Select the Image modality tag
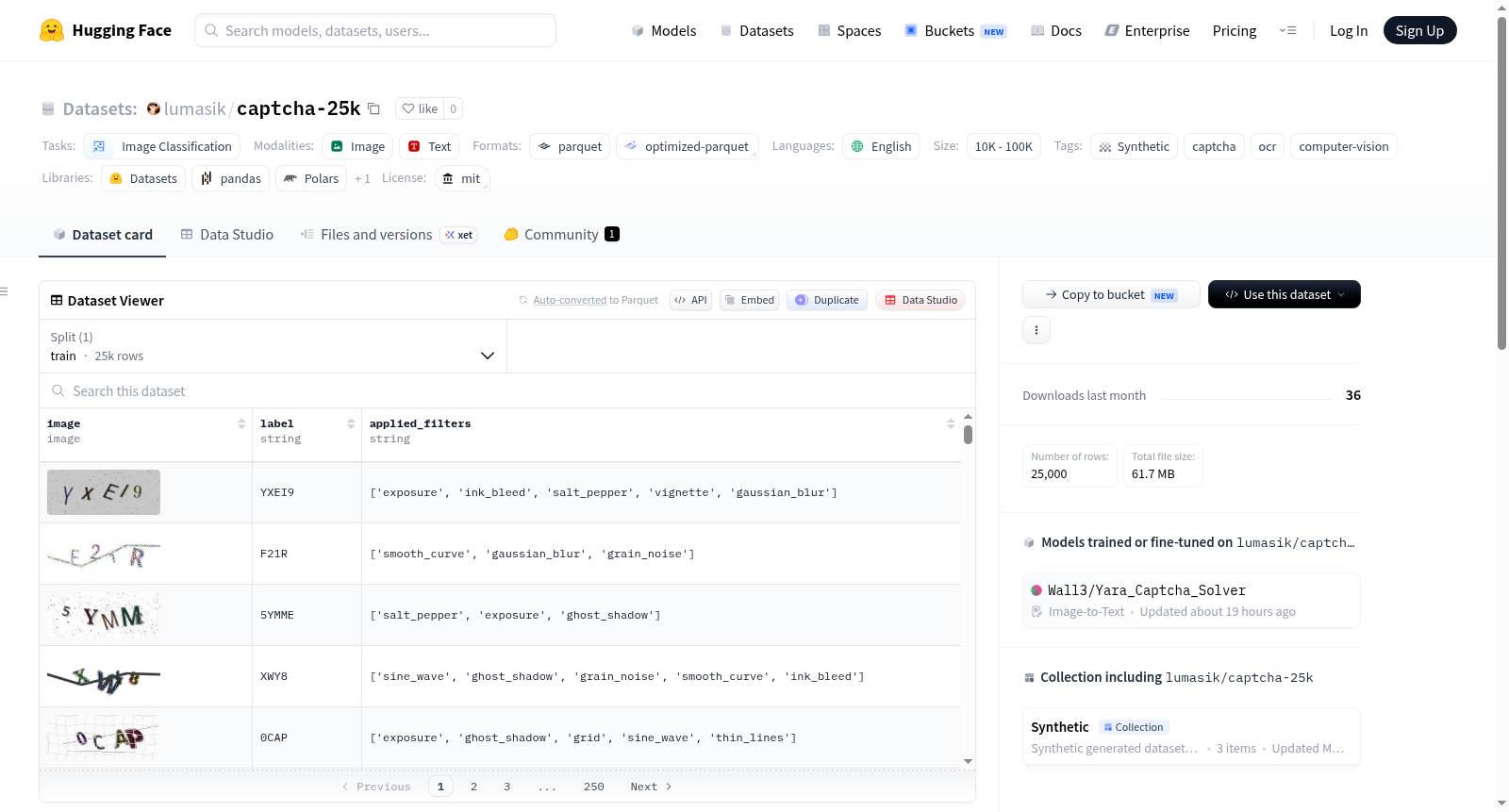 point(357,146)
